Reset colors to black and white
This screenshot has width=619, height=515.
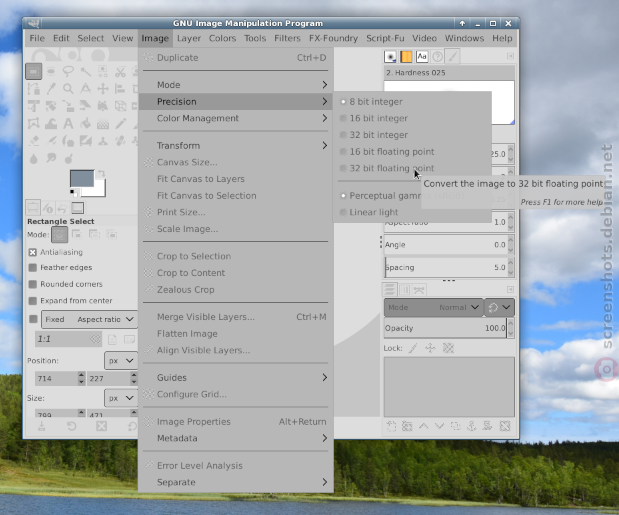(x=73, y=192)
